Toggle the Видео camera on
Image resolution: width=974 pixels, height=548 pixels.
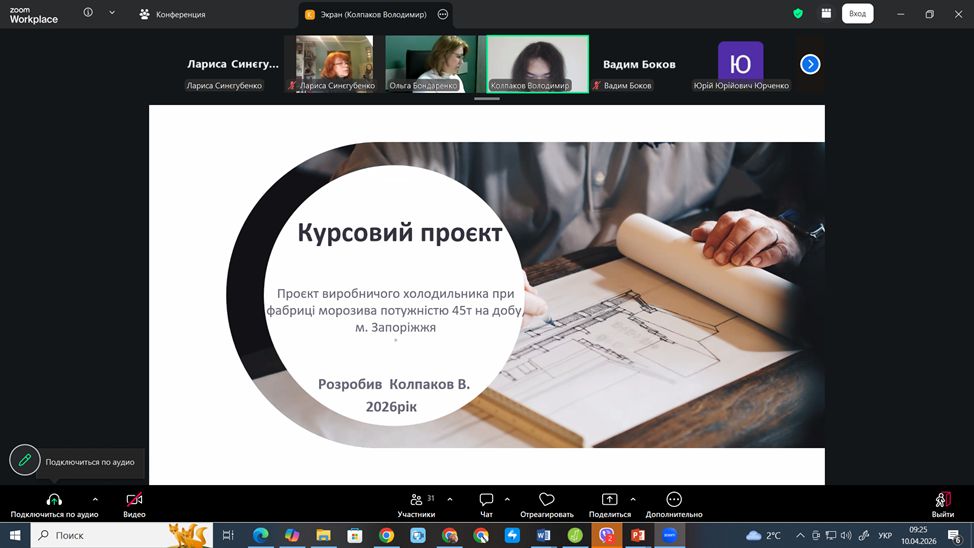click(x=134, y=500)
